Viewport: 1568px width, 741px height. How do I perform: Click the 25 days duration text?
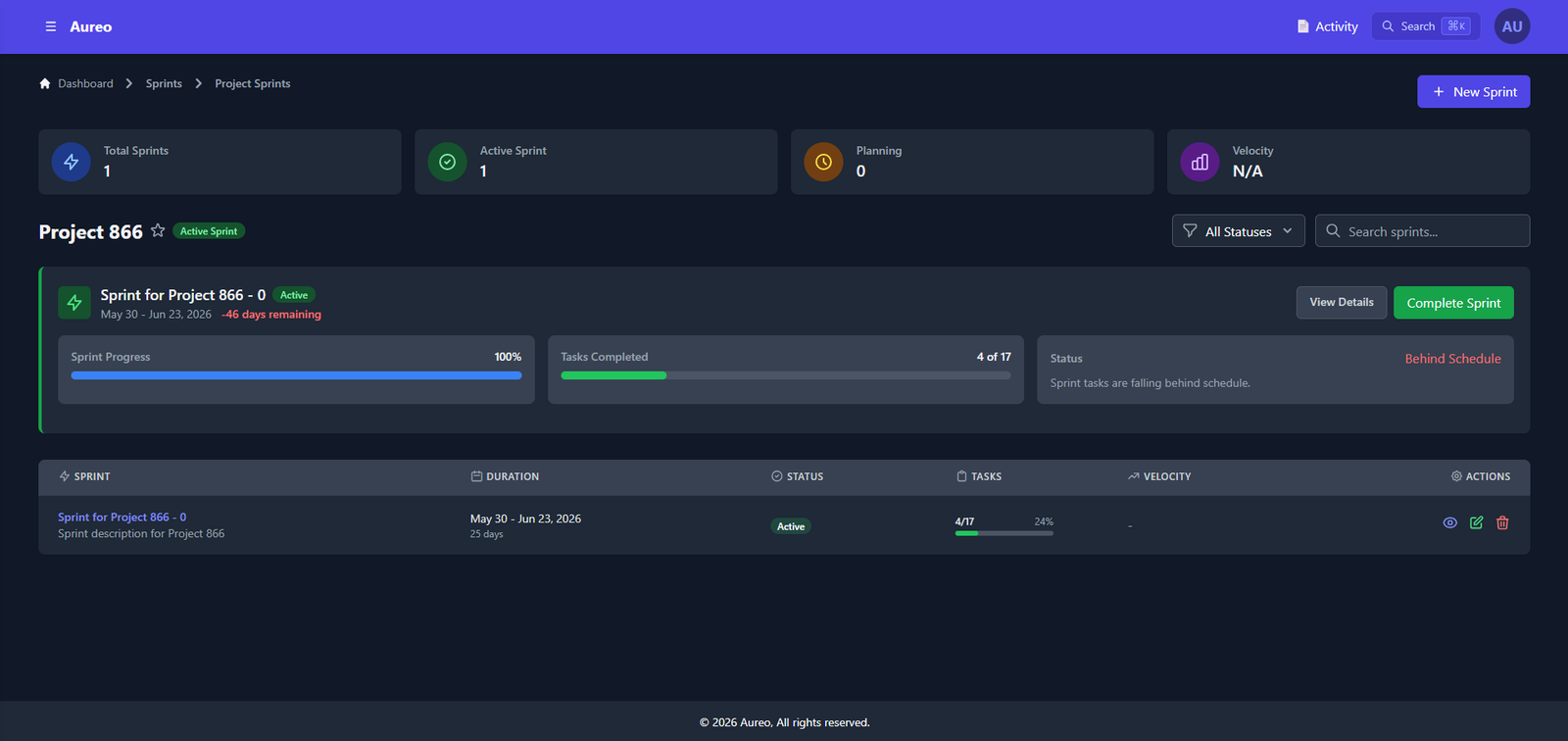click(x=486, y=534)
